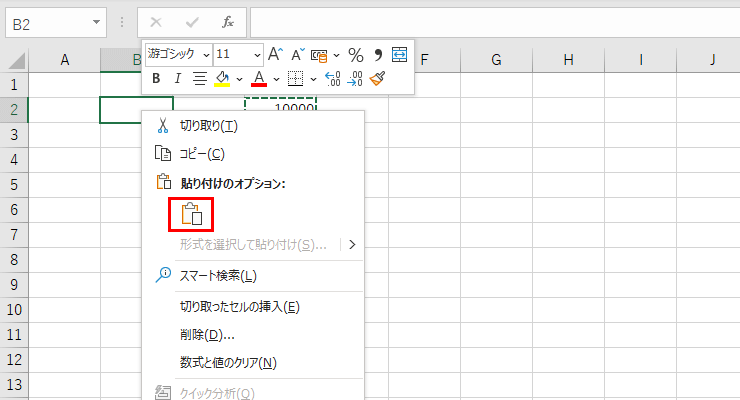
Task: Increase decimal places in mini toolbar
Action: point(333,78)
